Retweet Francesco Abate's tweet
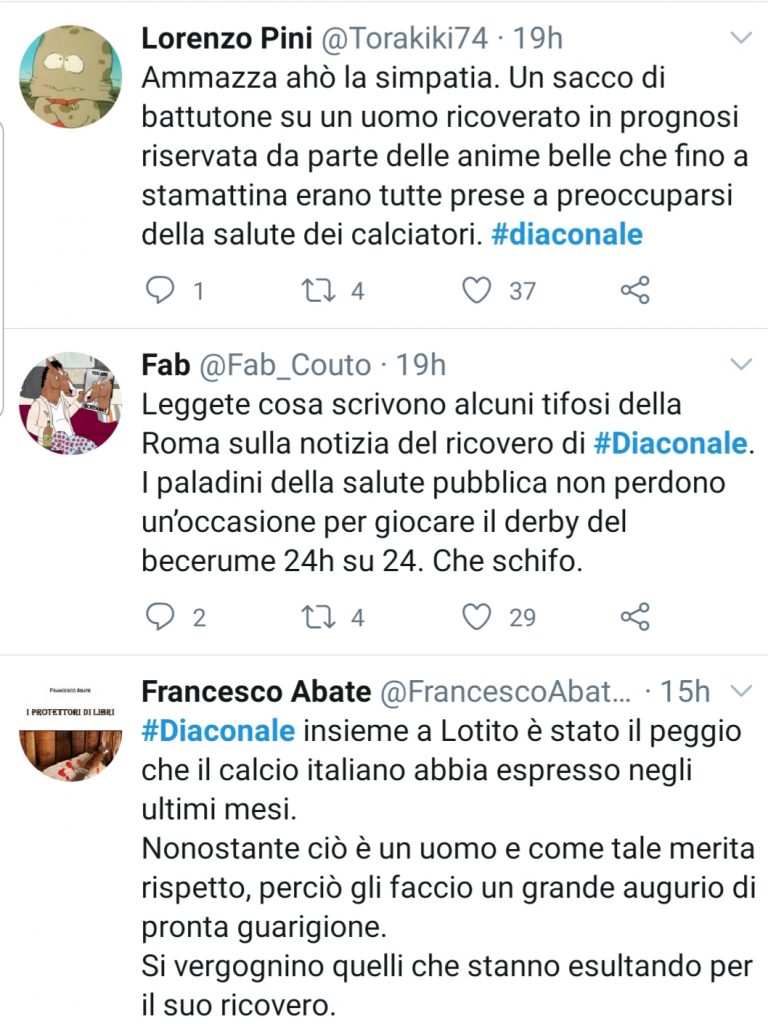The image size is (768, 1024). click(x=320, y=1020)
